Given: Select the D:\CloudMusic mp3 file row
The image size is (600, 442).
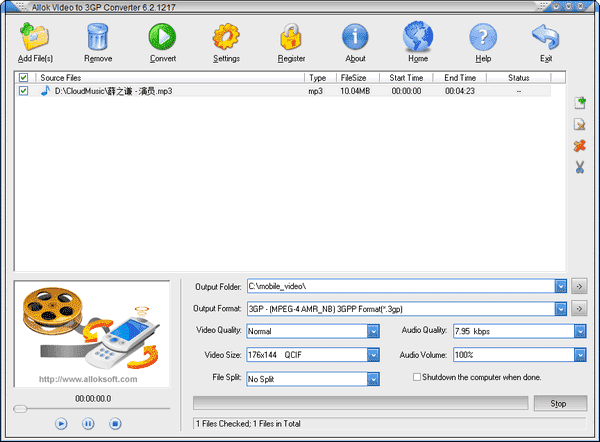Looking at the screenshot, I should [283, 91].
